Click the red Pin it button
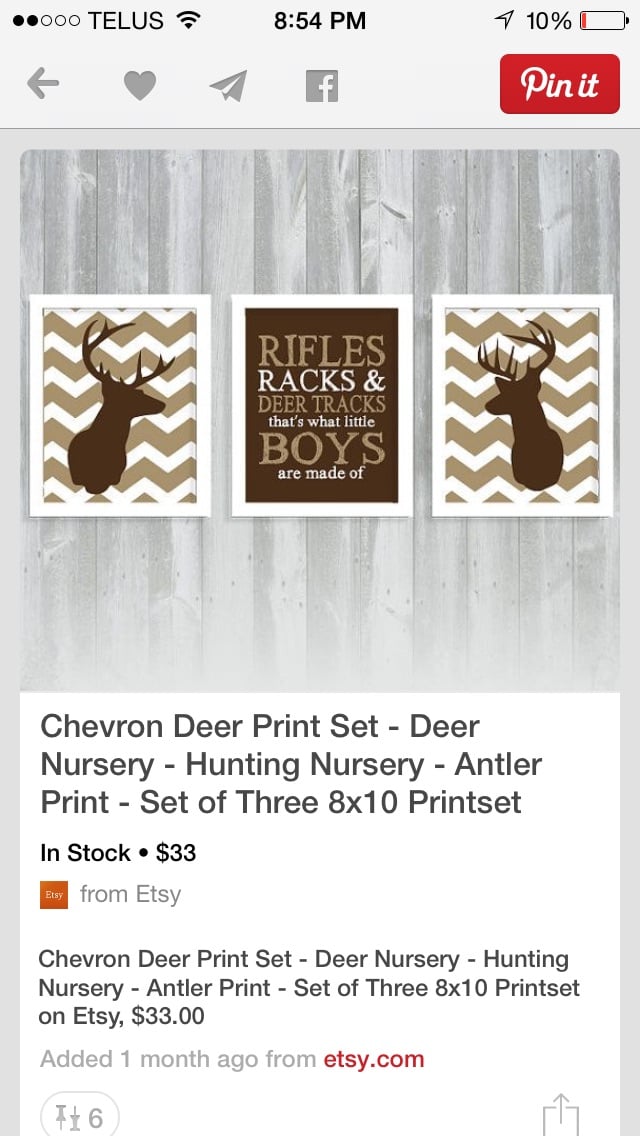640x1136 pixels. (560, 84)
